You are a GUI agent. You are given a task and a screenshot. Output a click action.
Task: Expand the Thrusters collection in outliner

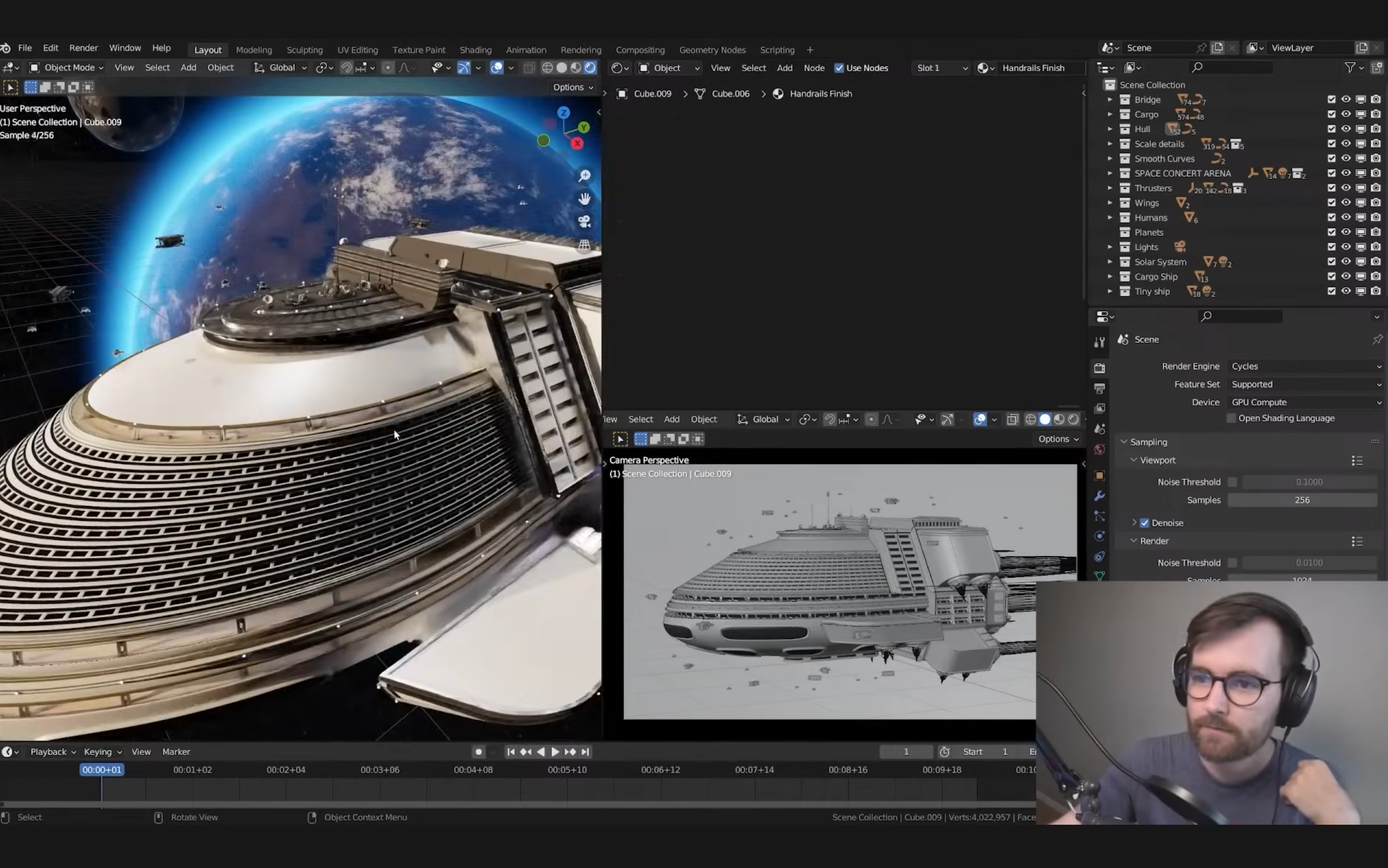(1110, 188)
